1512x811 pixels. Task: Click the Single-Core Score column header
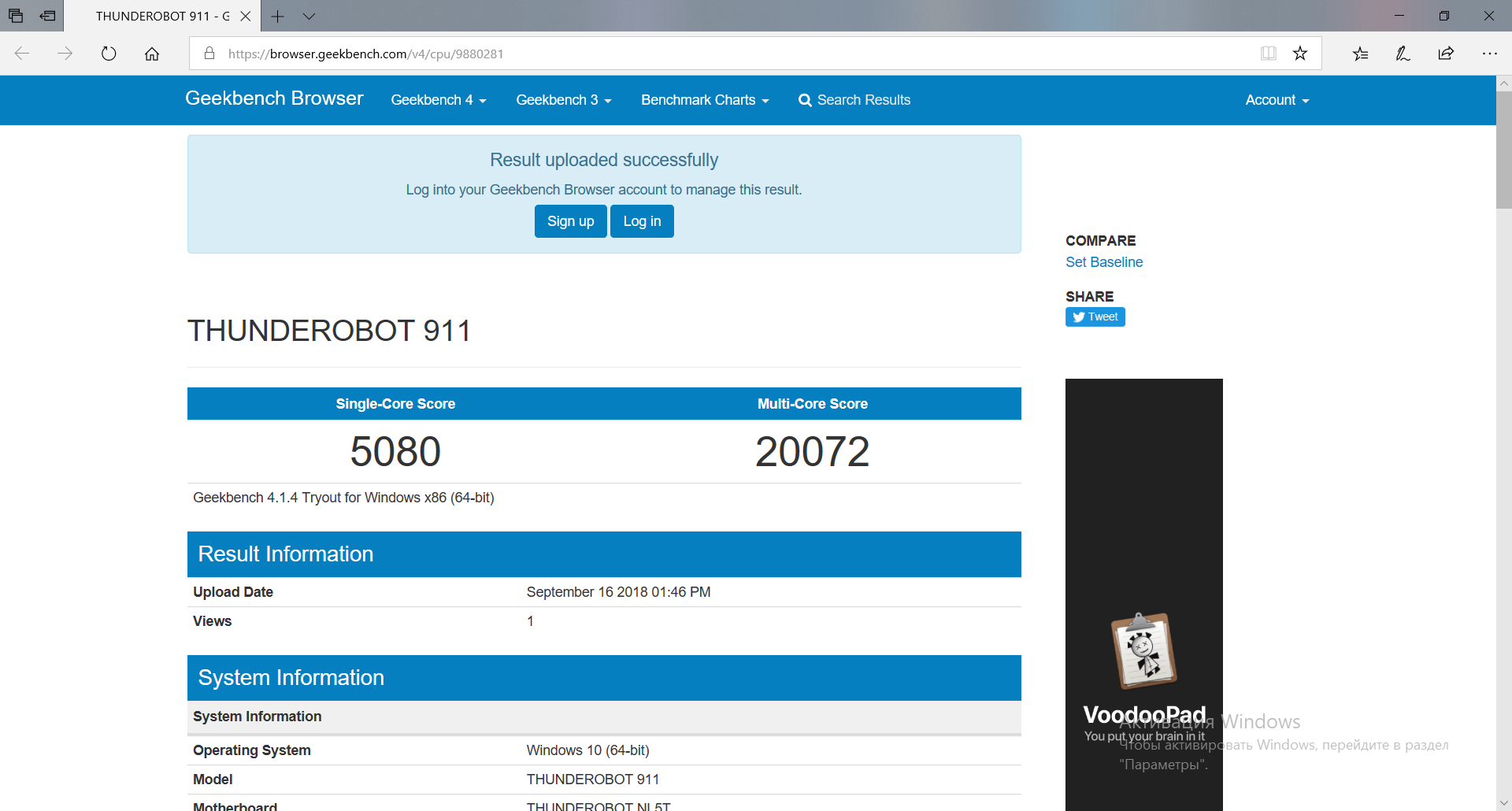pos(395,404)
